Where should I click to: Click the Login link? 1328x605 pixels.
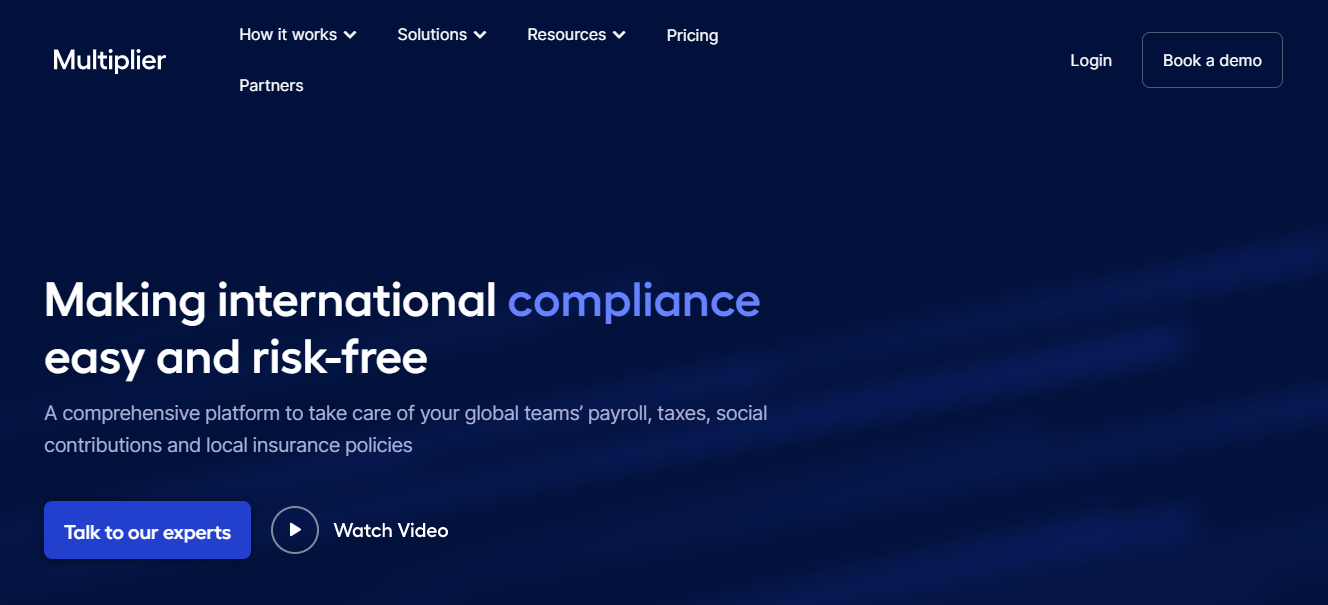pyautogui.click(x=1091, y=60)
